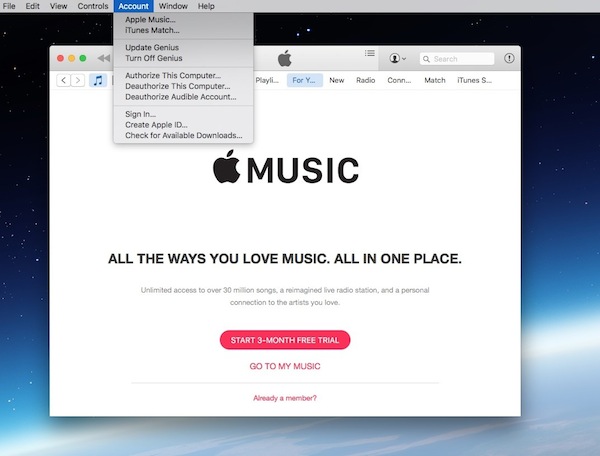The width and height of the screenshot is (600, 456).
Task: Minimize the iTunes window
Action: click(72, 58)
